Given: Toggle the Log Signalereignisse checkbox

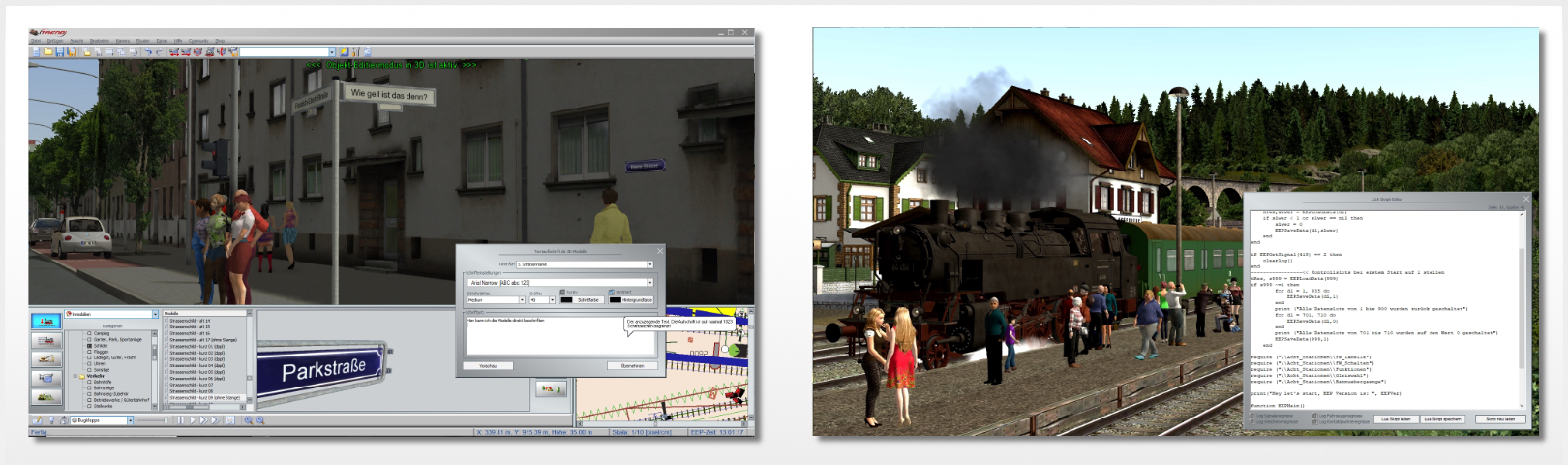Looking at the screenshot, I should (x=1251, y=416).
